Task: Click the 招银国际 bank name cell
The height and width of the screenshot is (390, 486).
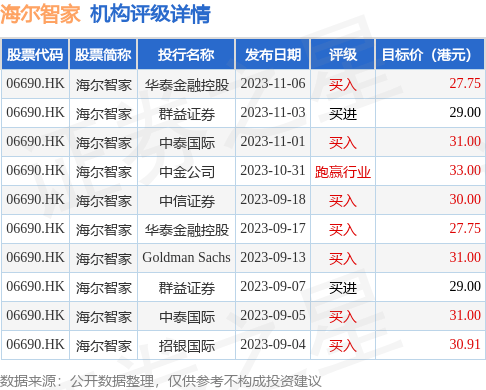Action: tap(186, 345)
